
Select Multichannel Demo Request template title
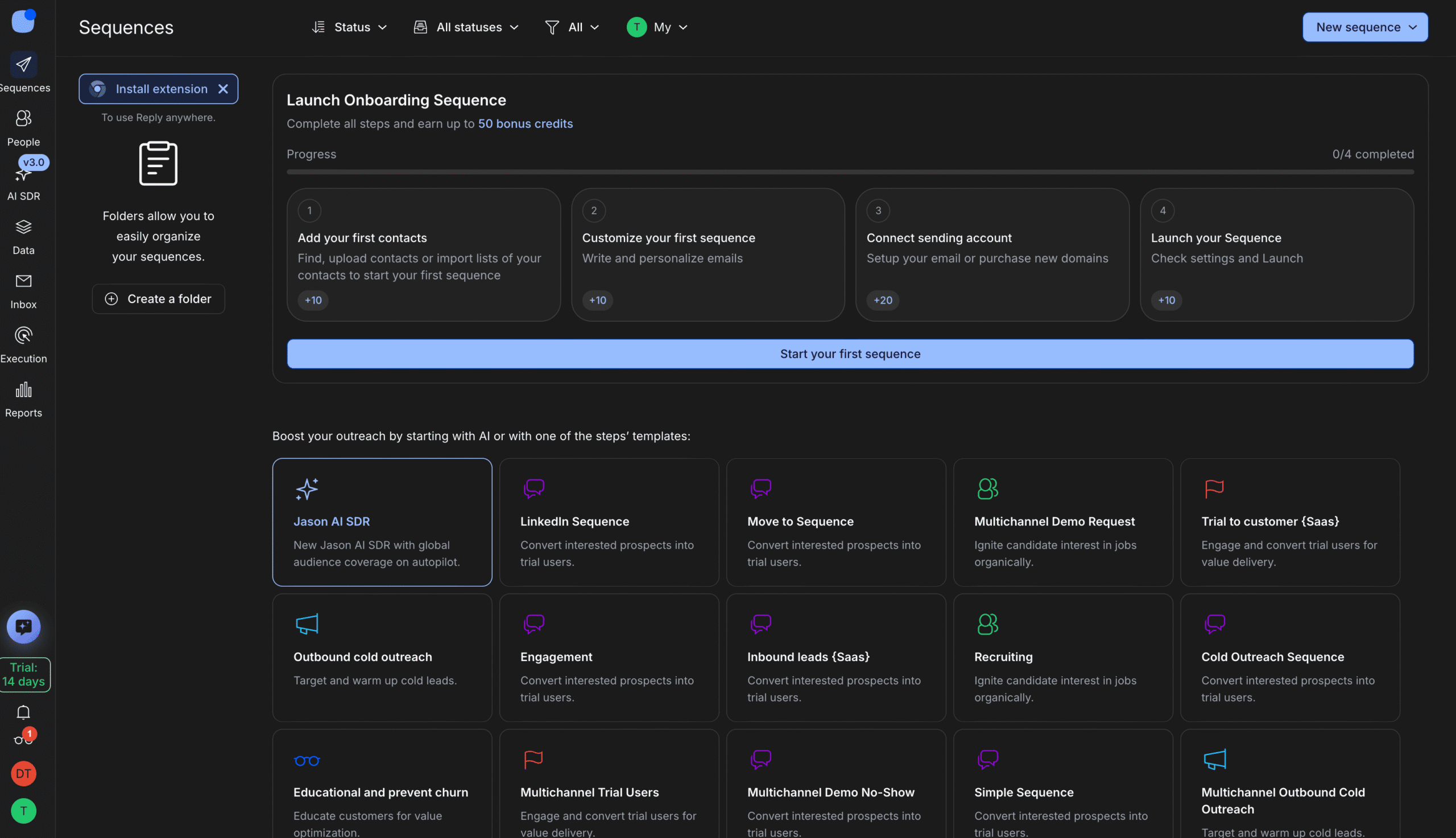coord(1054,521)
